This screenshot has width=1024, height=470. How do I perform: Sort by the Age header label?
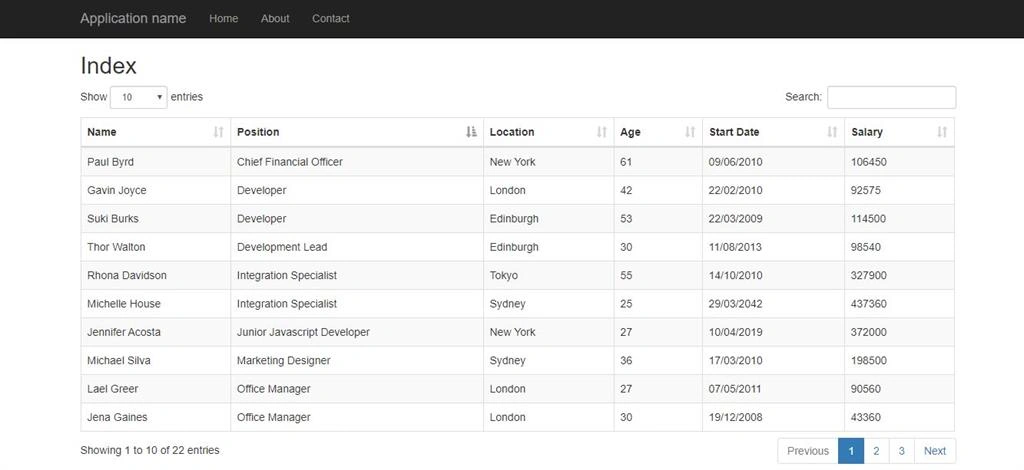click(x=630, y=133)
